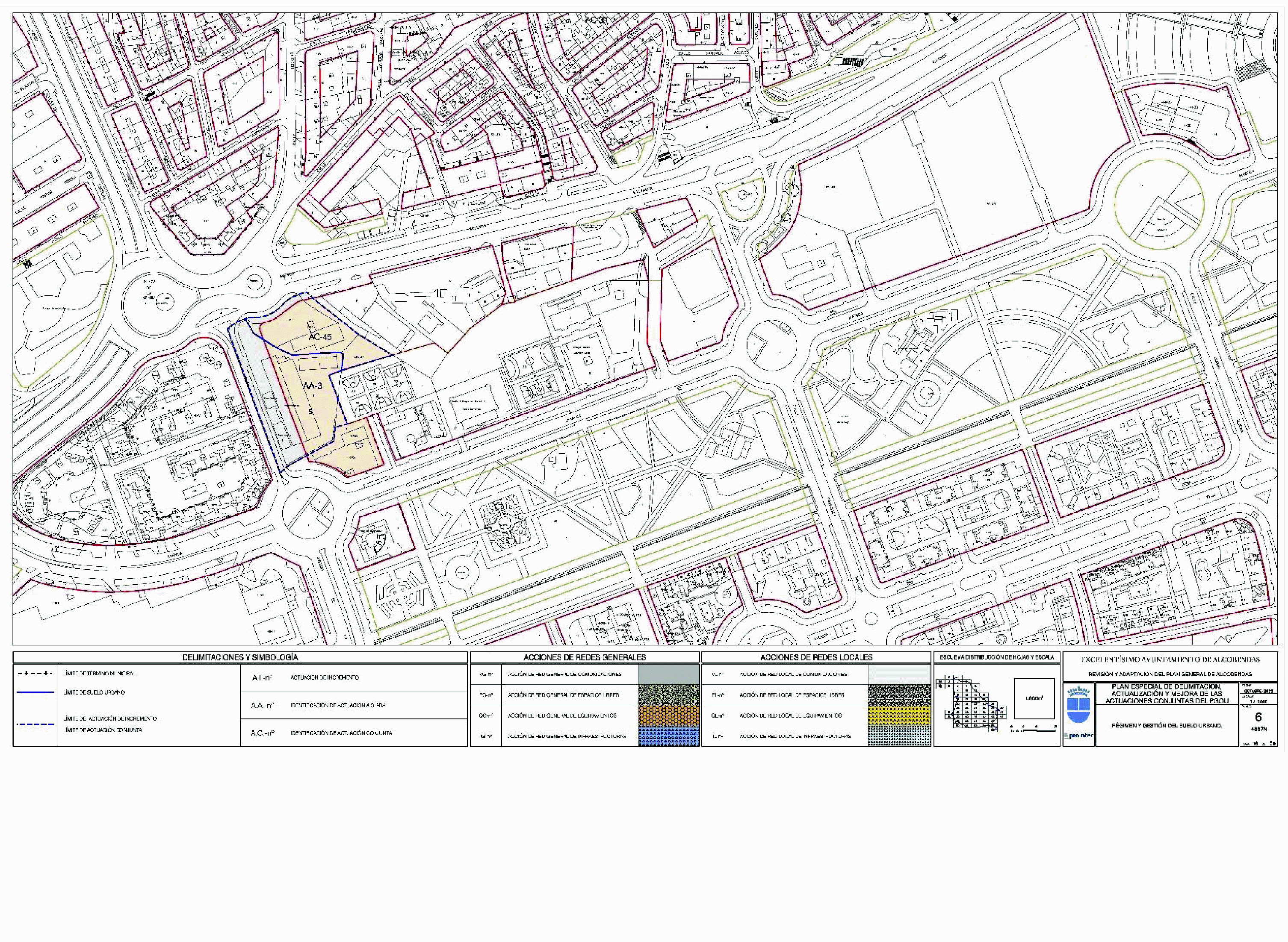Screen dimensions: 1288x942
Task: Click the blue general infrastructure network swatch
Action: pyautogui.click(x=668, y=736)
